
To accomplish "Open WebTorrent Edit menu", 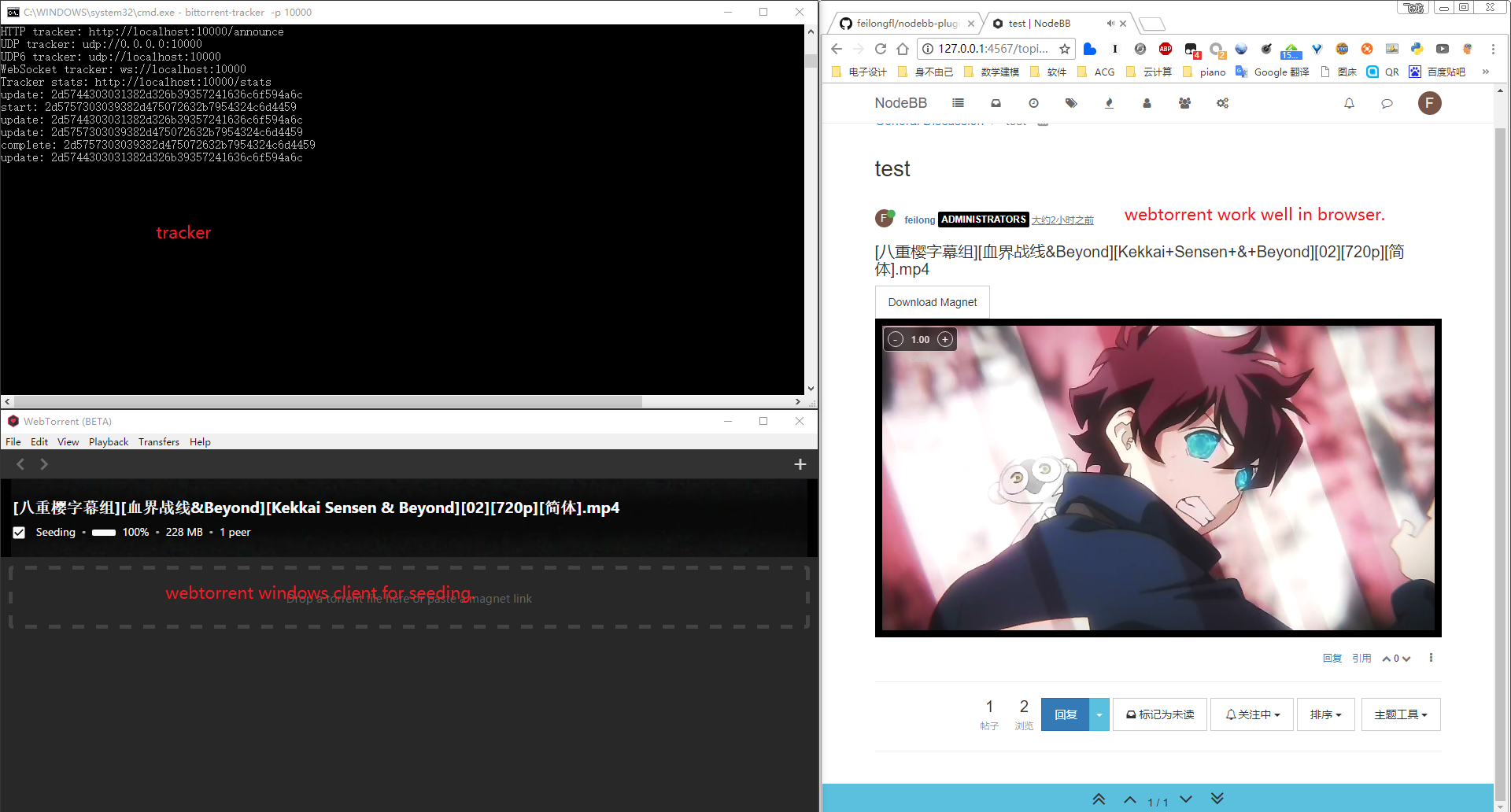I will [39, 441].
